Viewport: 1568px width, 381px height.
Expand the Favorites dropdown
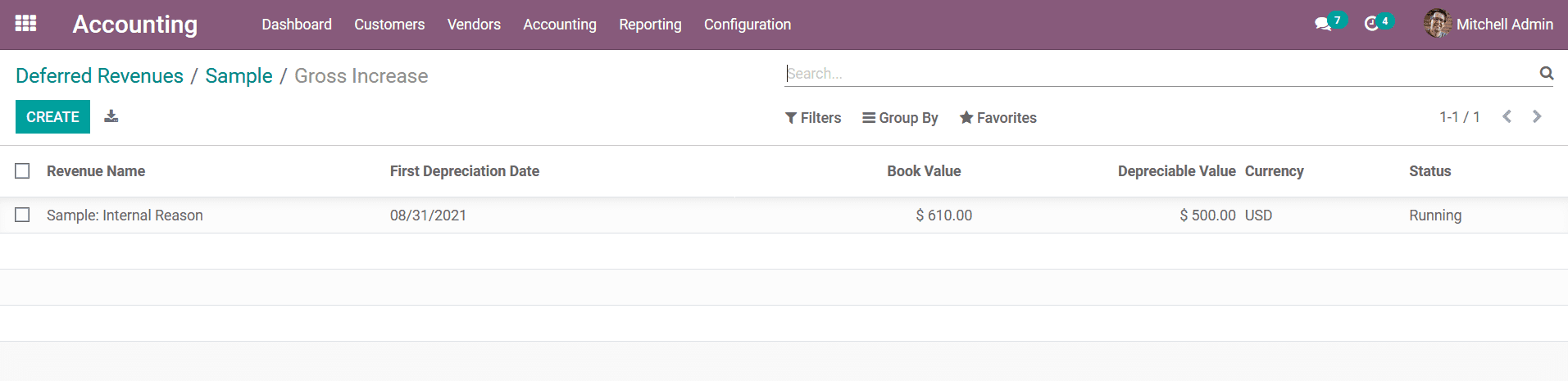pos(998,118)
